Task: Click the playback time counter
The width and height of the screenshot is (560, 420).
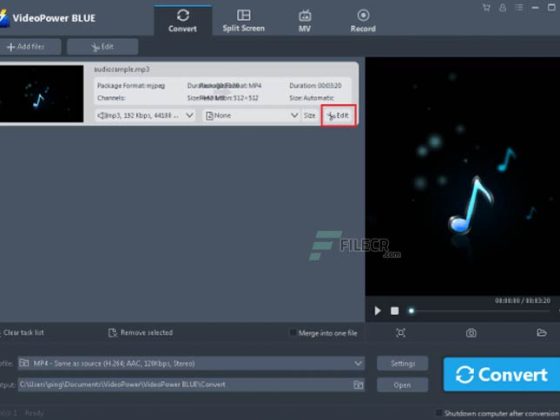Action: pyautogui.click(x=522, y=300)
